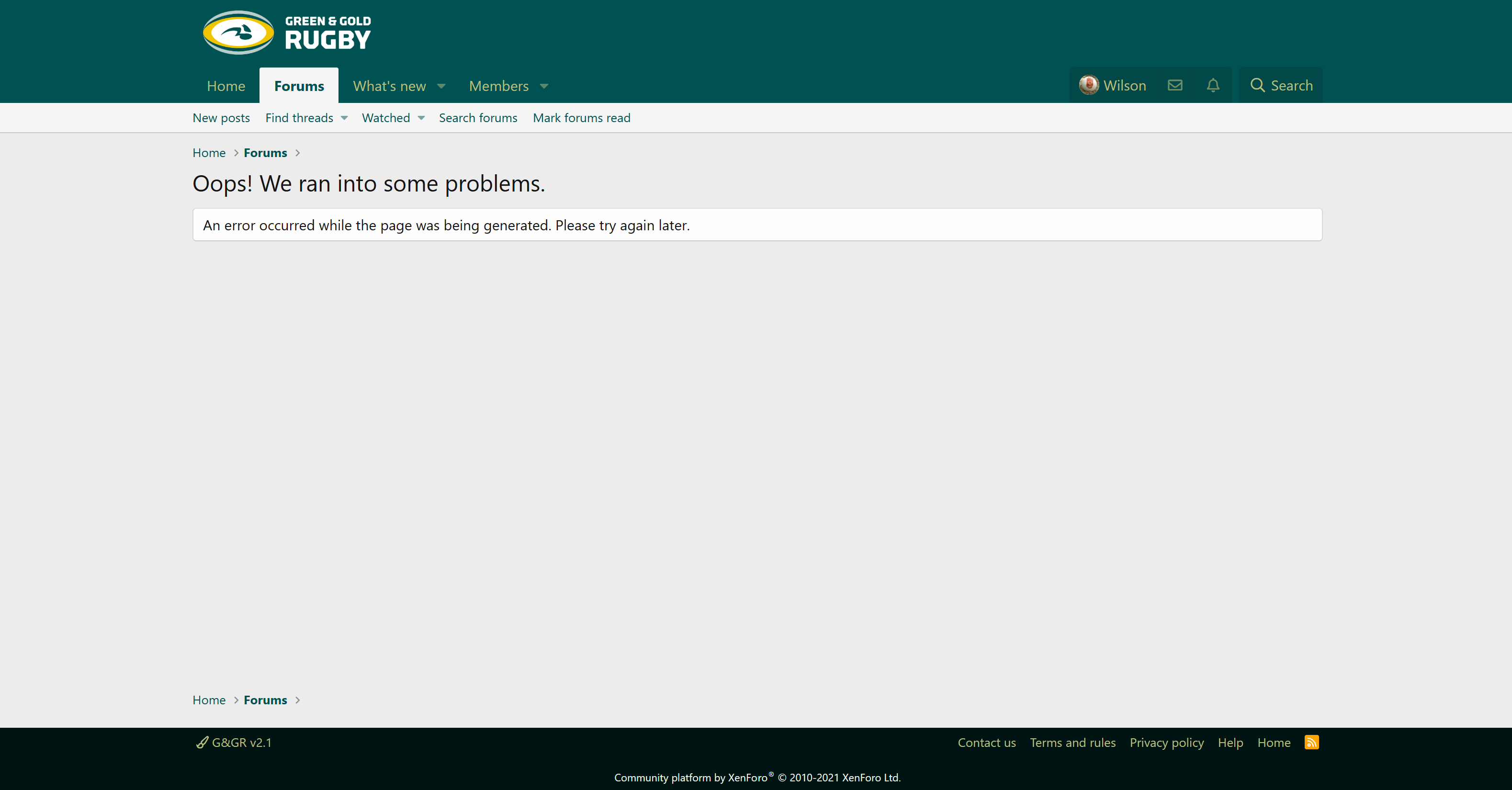1512x790 pixels.
Task: Expand the Members dropdown arrow
Action: click(544, 86)
